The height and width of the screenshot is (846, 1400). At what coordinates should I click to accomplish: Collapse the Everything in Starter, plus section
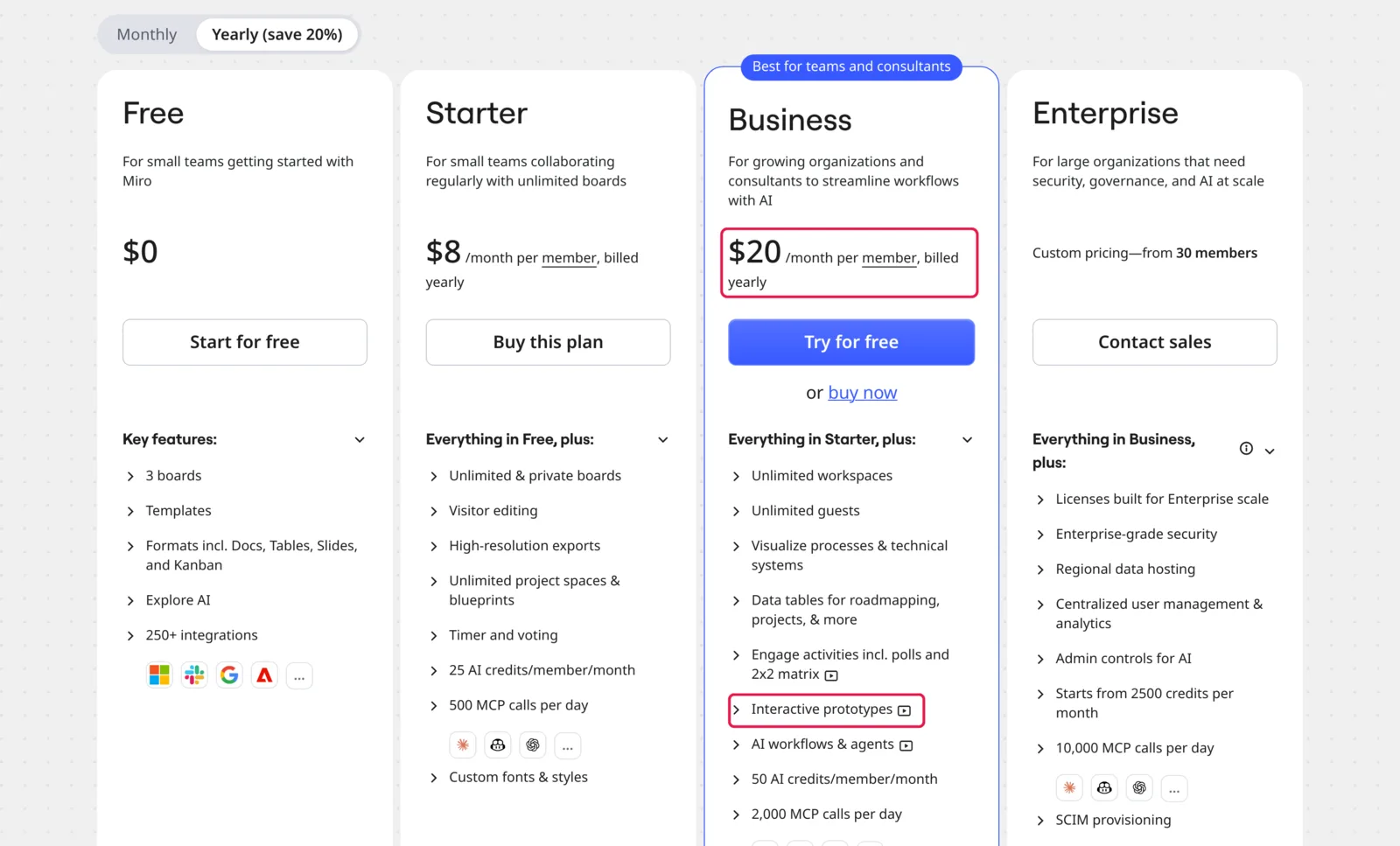(x=967, y=440)
